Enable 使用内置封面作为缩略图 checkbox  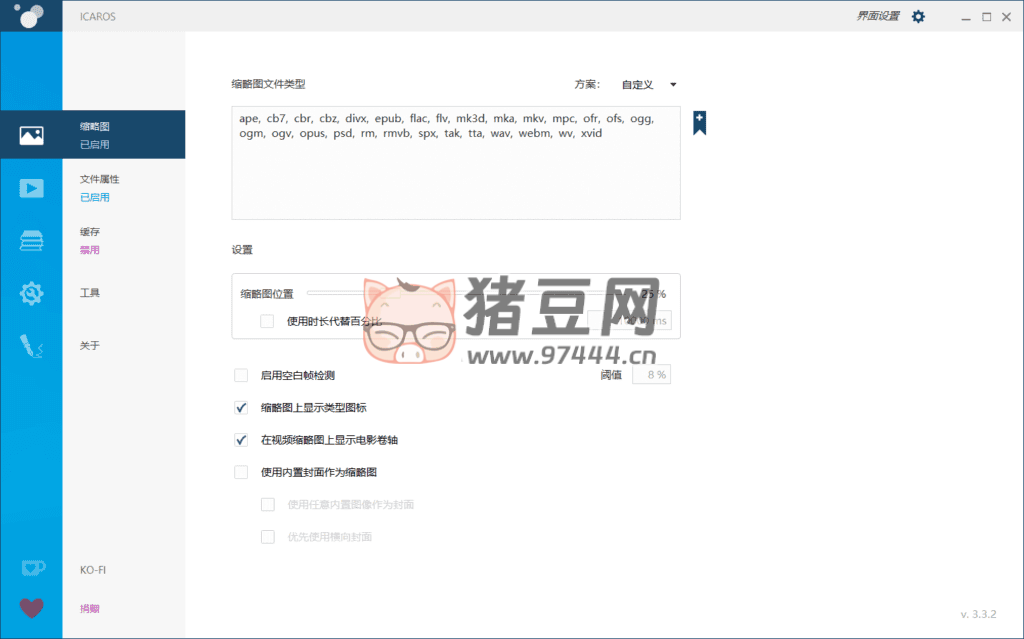point(241,471)
